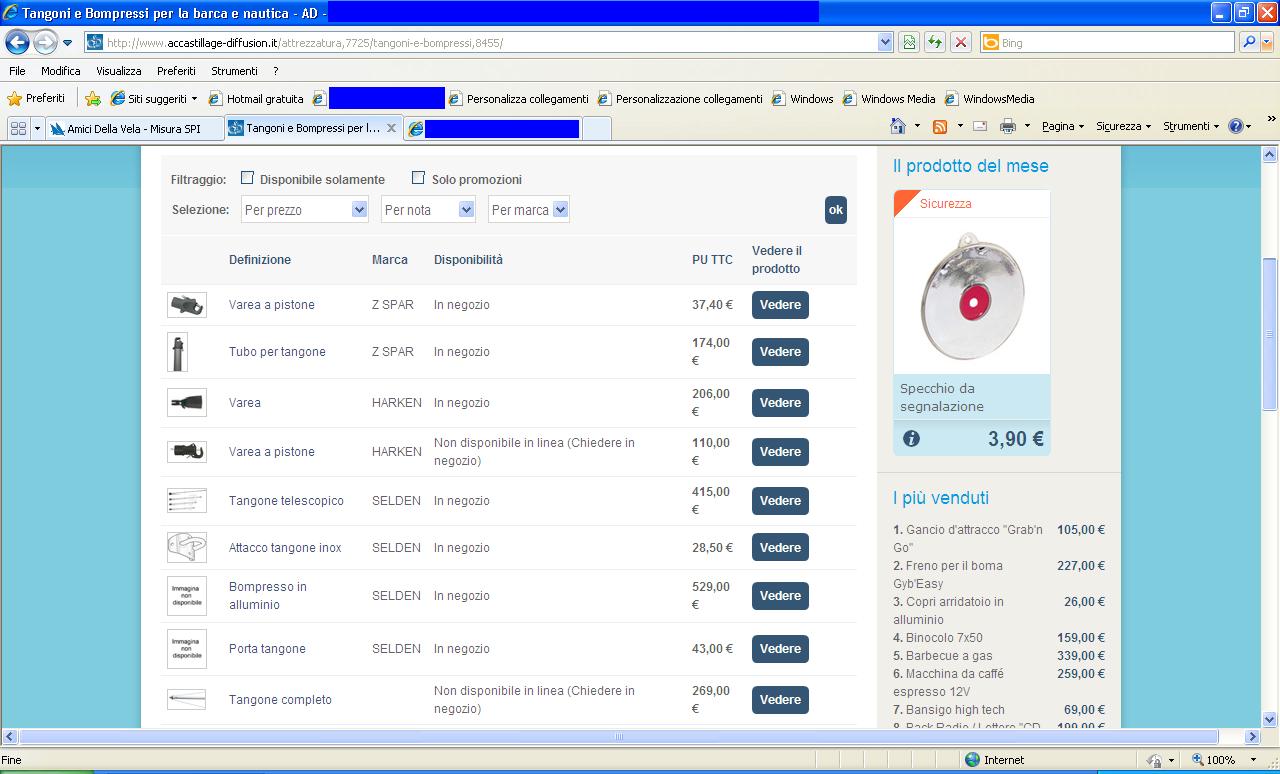This screenshot has width=1280, height=774.
Task: Click Vedere for Tangone completo
Action: 780,700
